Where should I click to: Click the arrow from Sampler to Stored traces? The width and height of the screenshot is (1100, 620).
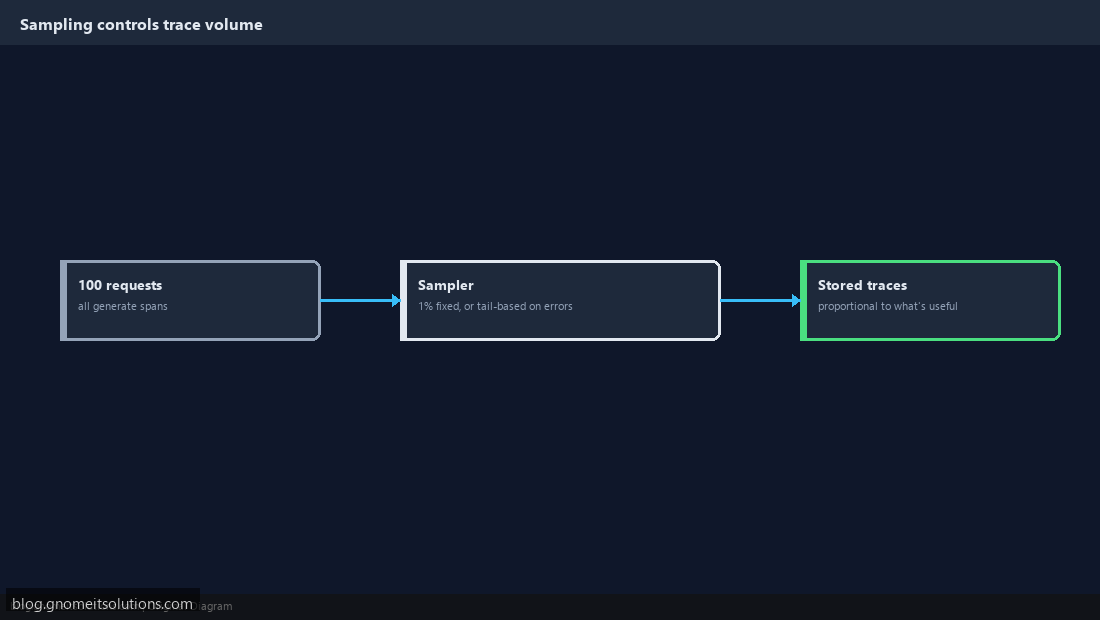coord(760,300)
